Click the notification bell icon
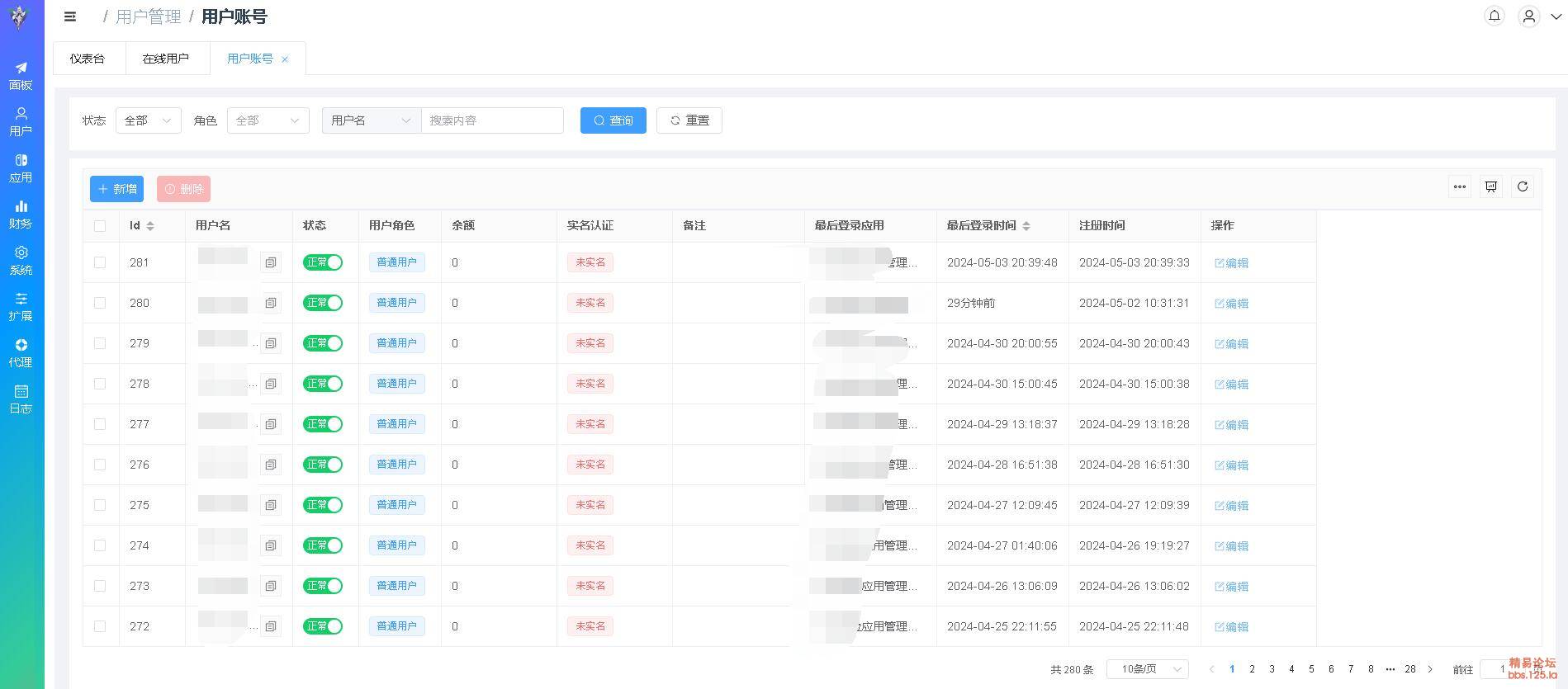Image resolution: width=1568 pixels, height=689 pixels. [x=1494, y=16]
